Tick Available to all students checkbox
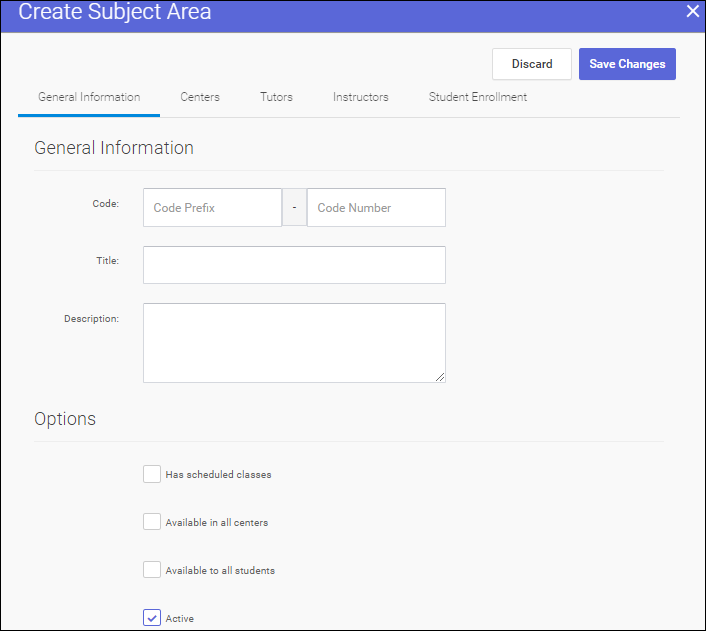This screenshot has width=706, height=631. pyautogui.click(x=152, y=570)
